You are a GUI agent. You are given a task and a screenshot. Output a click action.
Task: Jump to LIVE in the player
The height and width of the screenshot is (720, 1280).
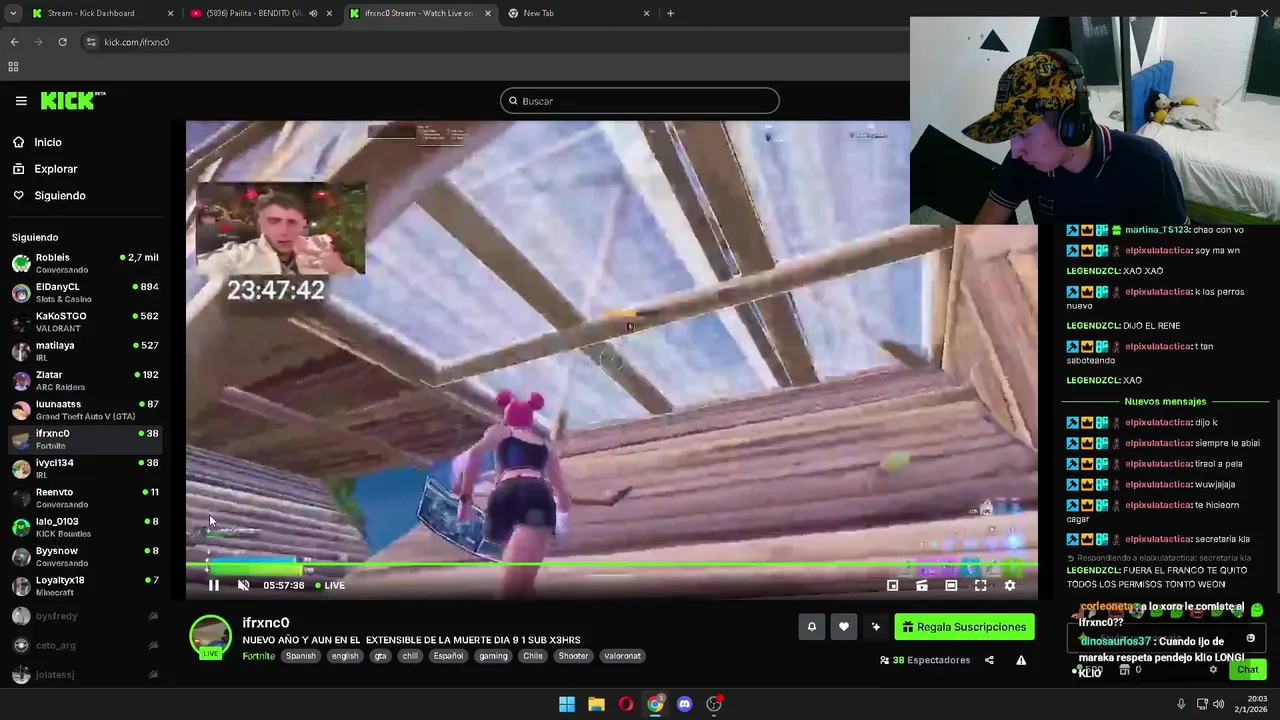click(331, 586)
